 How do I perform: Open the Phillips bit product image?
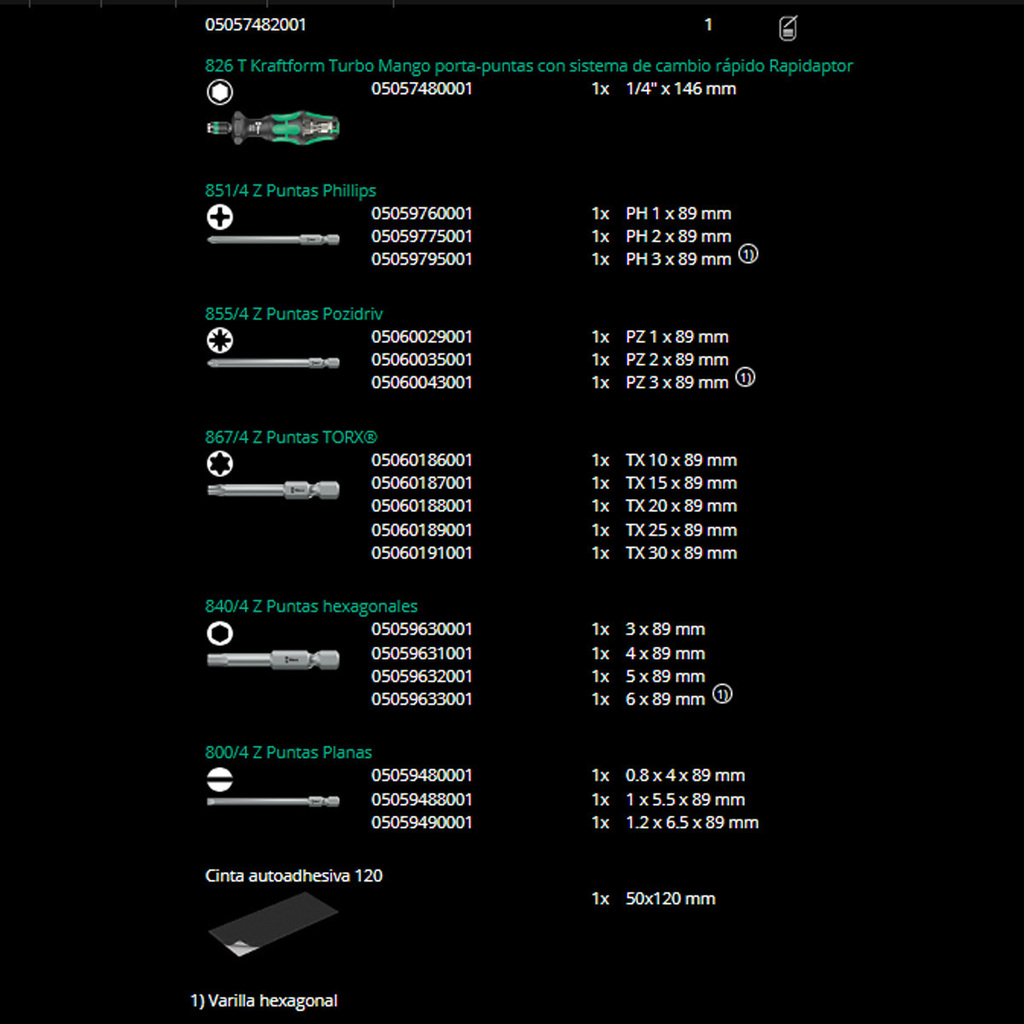[x=273, y=240]
